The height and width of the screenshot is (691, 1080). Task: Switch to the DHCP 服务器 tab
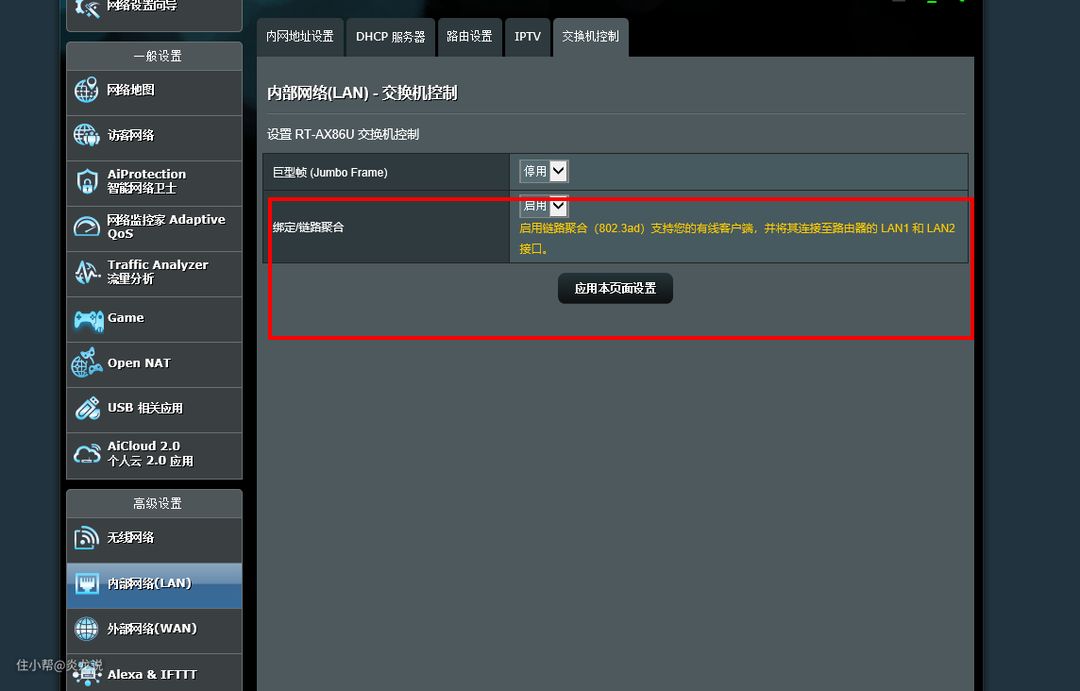click(391, 37)
